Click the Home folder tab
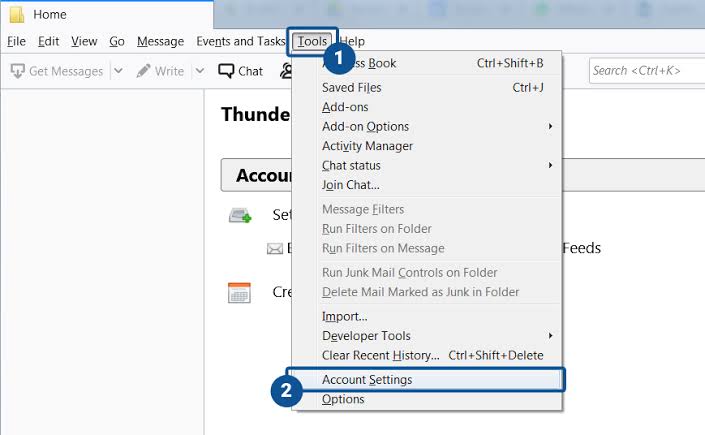Image resolution: width=705 pixels, height=435 pixels. click(106, 14)
